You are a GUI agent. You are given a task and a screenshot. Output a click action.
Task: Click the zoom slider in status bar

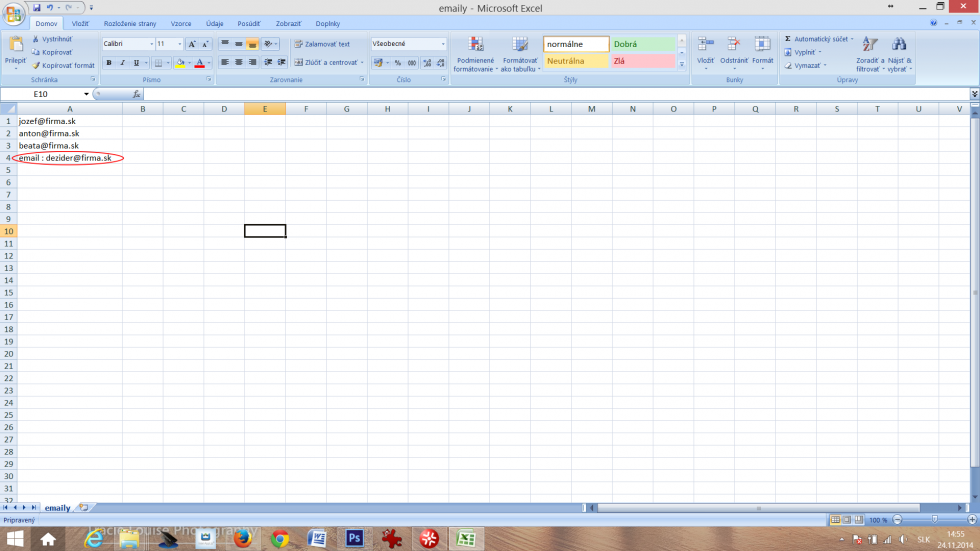coord(934,520)
